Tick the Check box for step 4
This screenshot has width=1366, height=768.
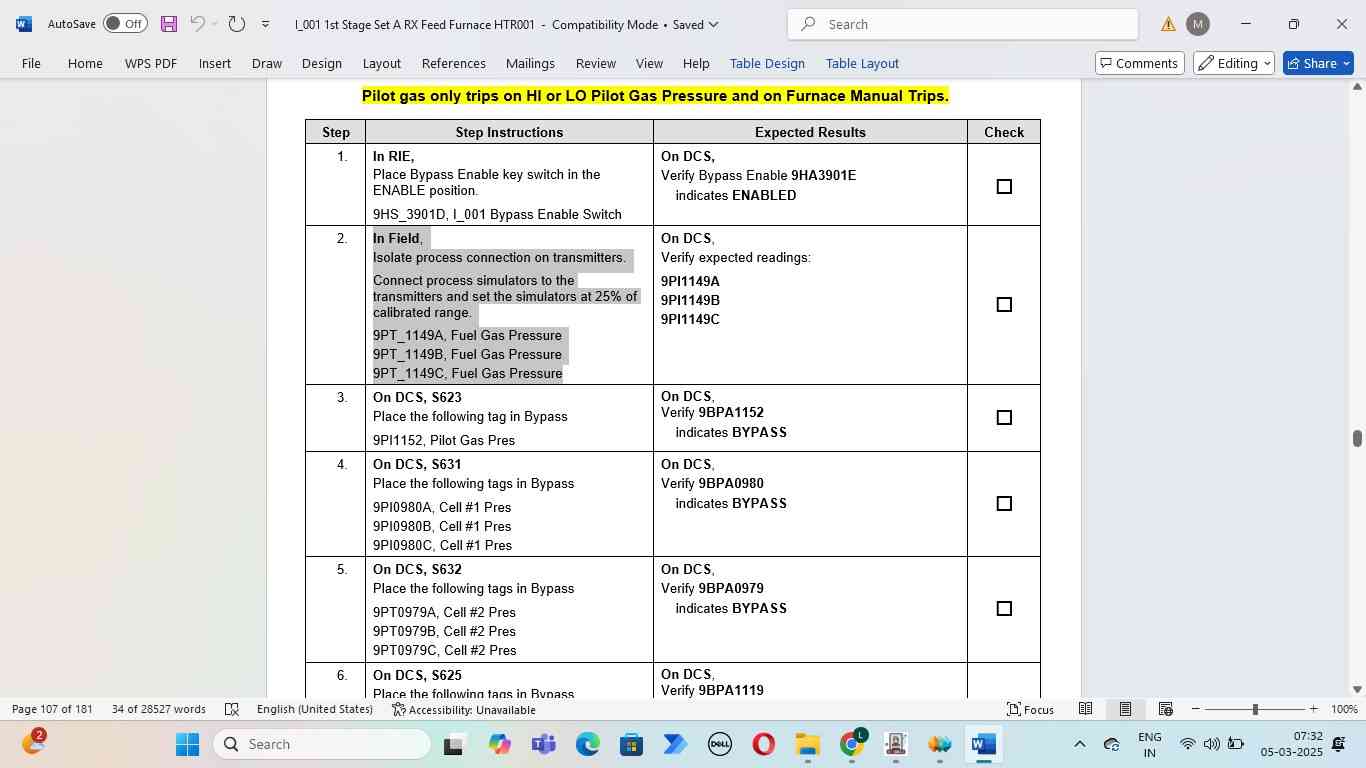1004,503
